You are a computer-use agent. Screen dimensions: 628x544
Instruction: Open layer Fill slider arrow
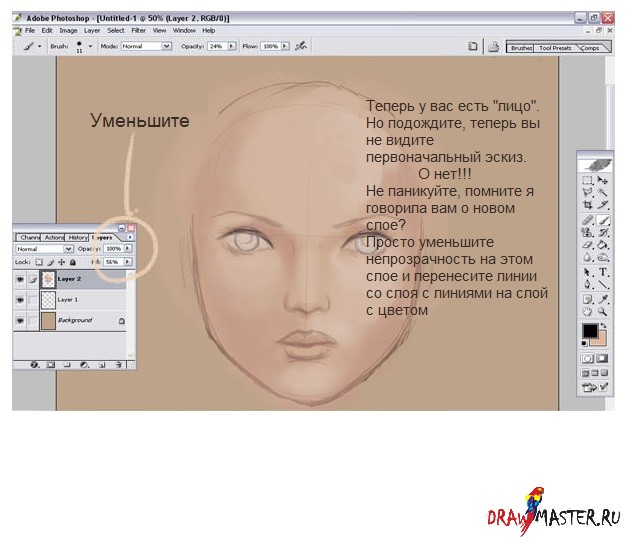tap(128, 262)
